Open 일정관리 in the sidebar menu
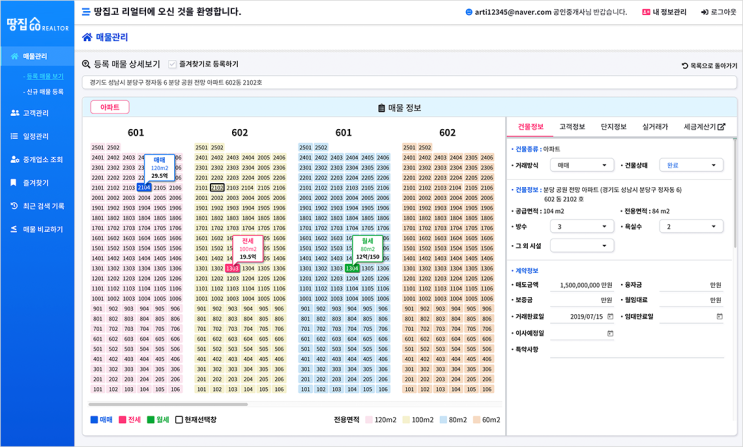The width and height of the screenshot is (743, 447). point(37,136)
